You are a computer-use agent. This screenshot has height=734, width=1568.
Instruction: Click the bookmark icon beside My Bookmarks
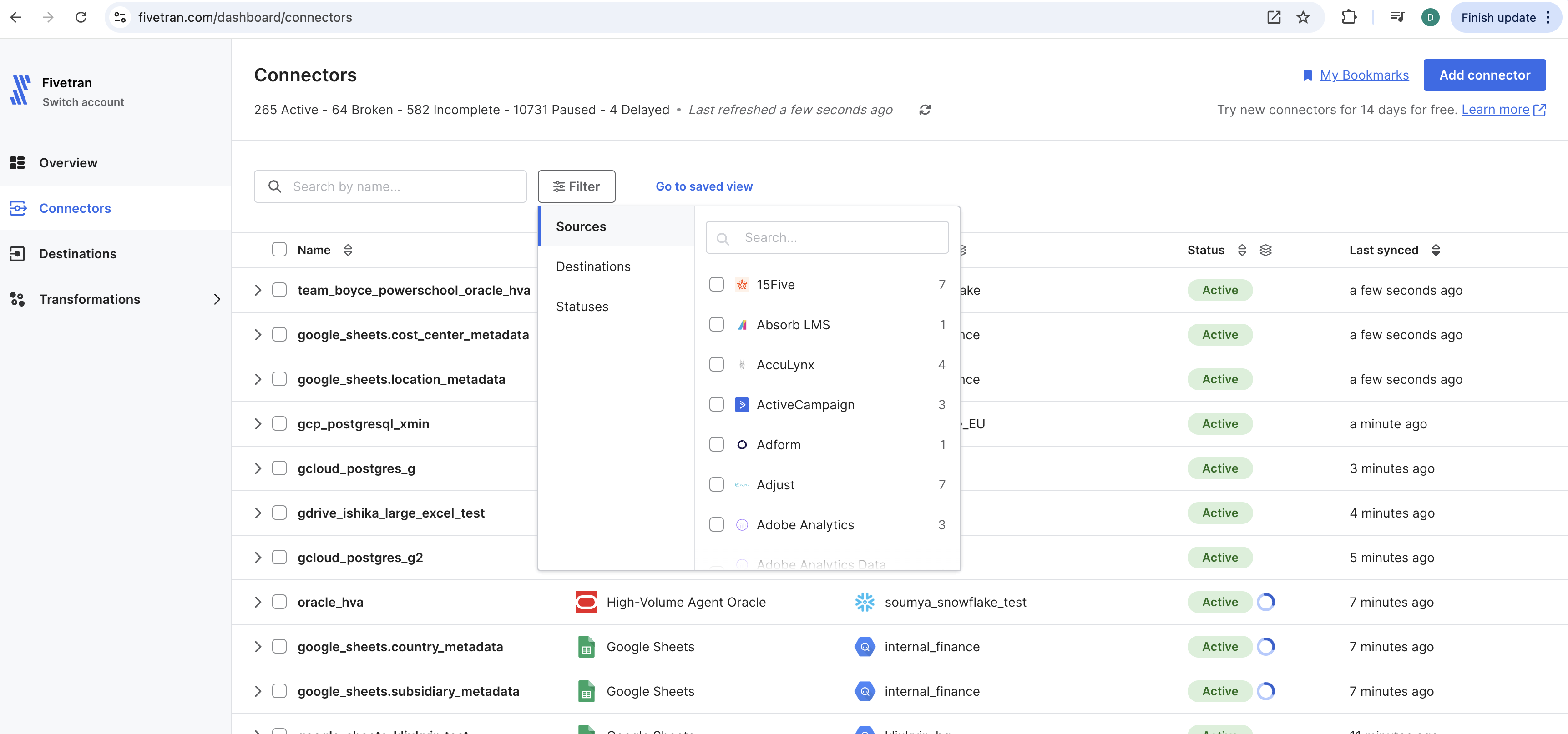click(x=1307, y=75)
